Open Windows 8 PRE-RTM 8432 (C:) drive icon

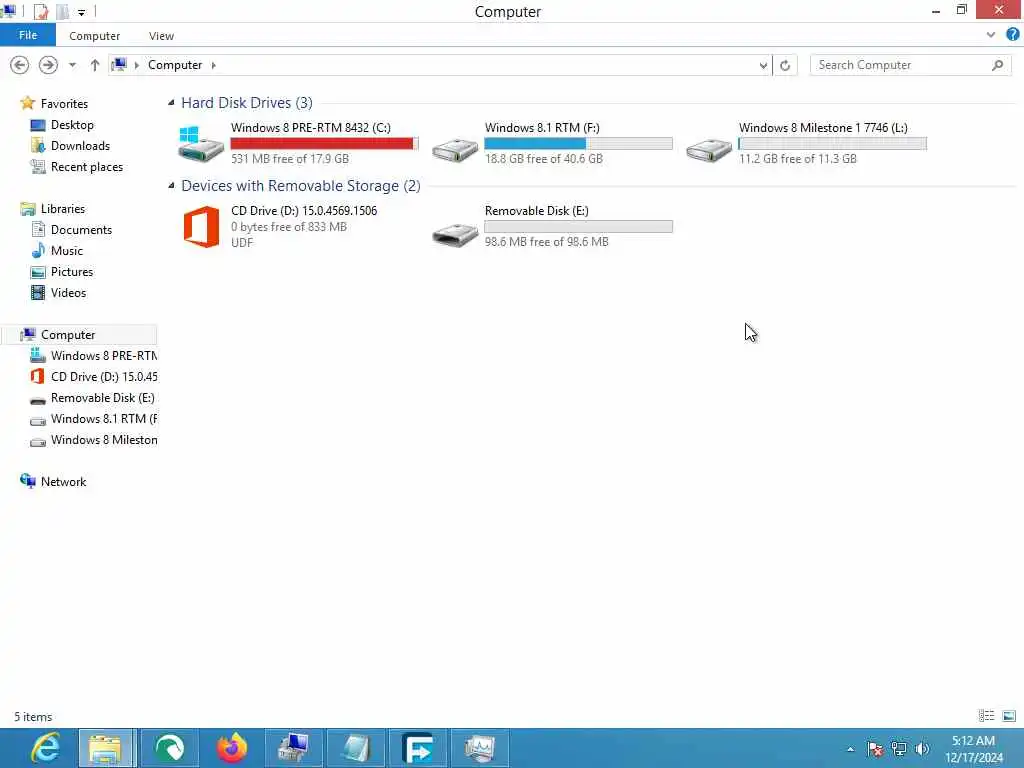coord(201,144)
